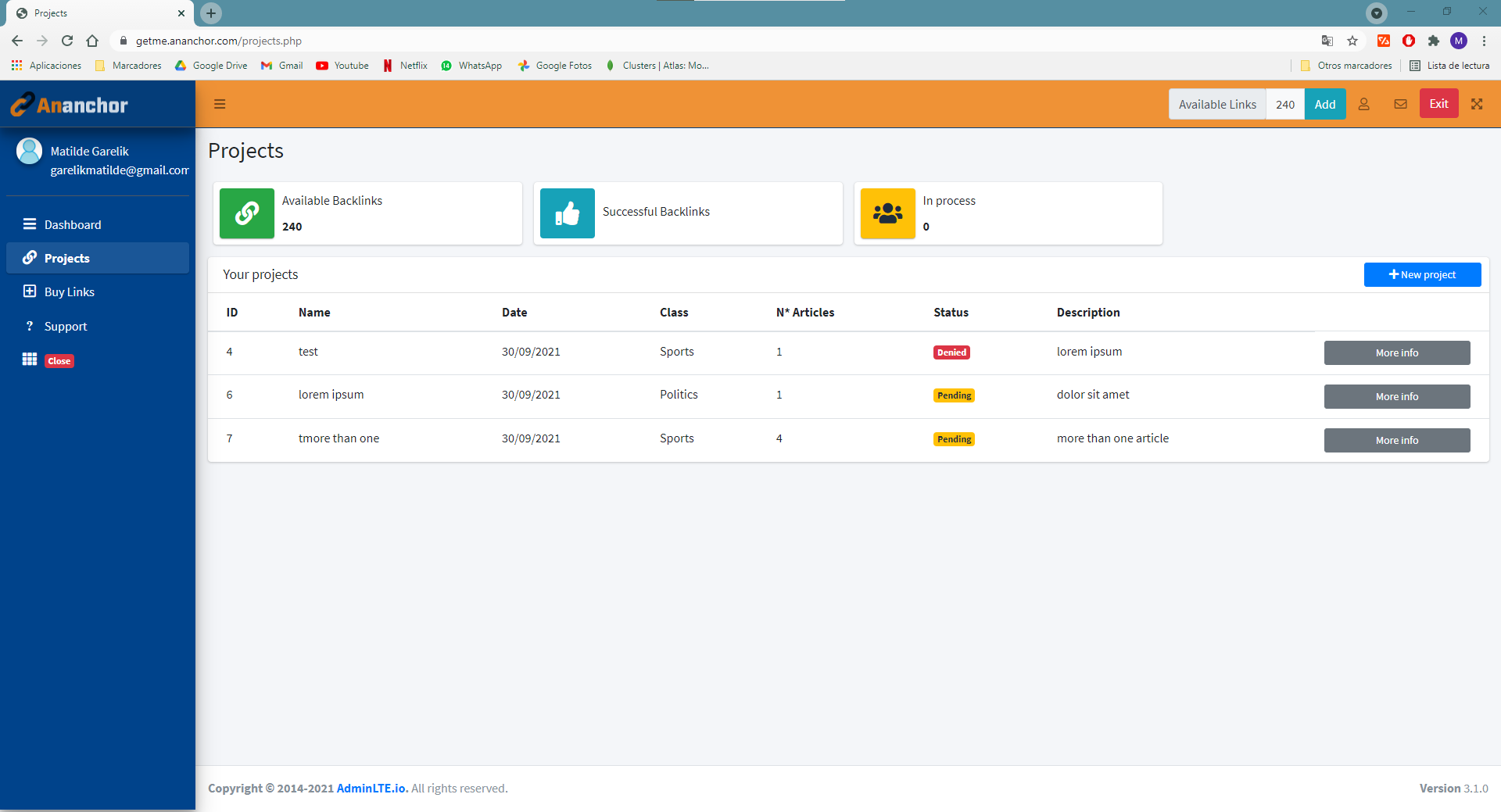Open the Chrome profile M avatar
The height and width of the screenshot is (812, 1501).
(1459, 41)
